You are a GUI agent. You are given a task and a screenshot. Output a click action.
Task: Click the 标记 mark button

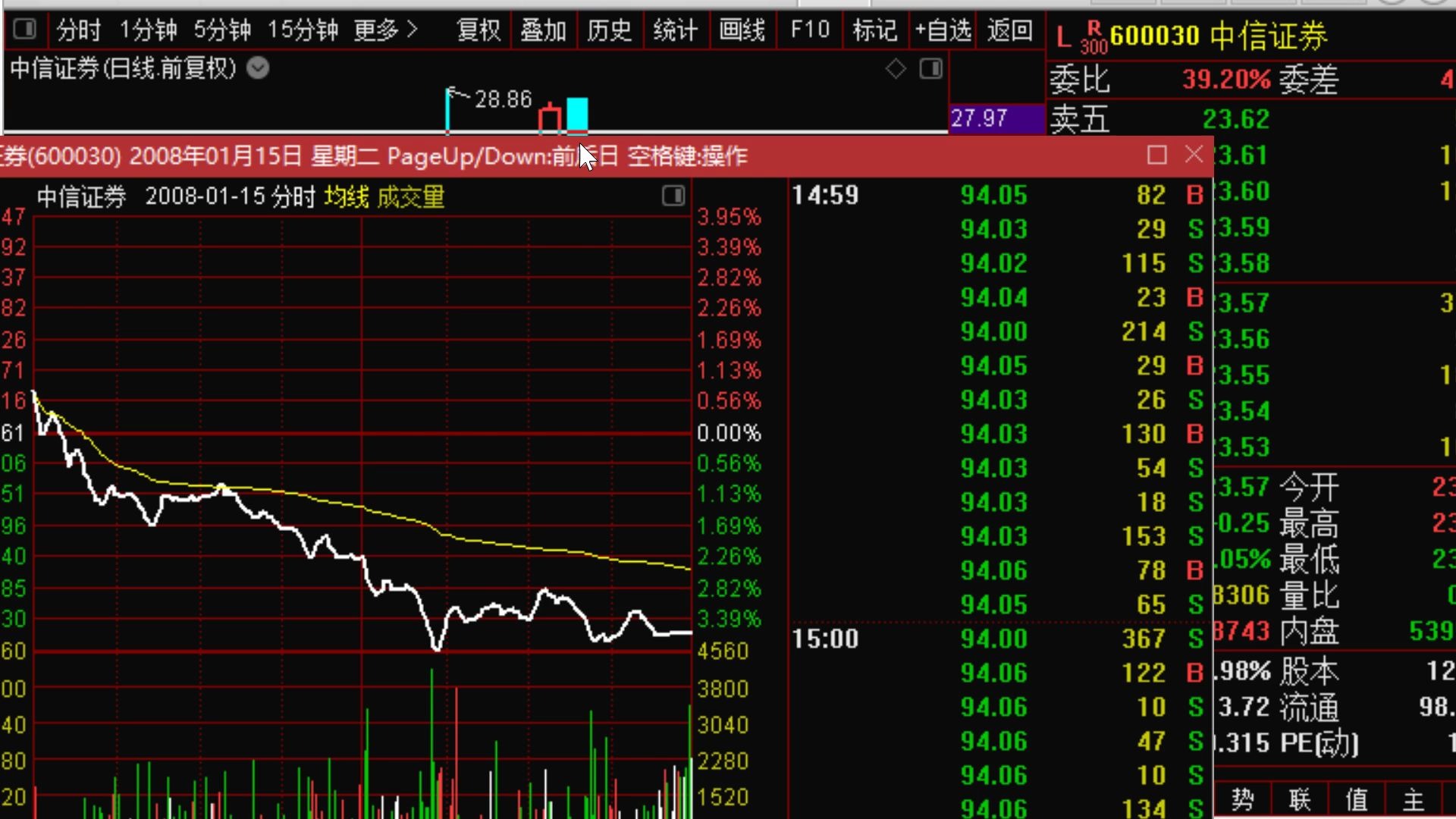coord(875,30)
